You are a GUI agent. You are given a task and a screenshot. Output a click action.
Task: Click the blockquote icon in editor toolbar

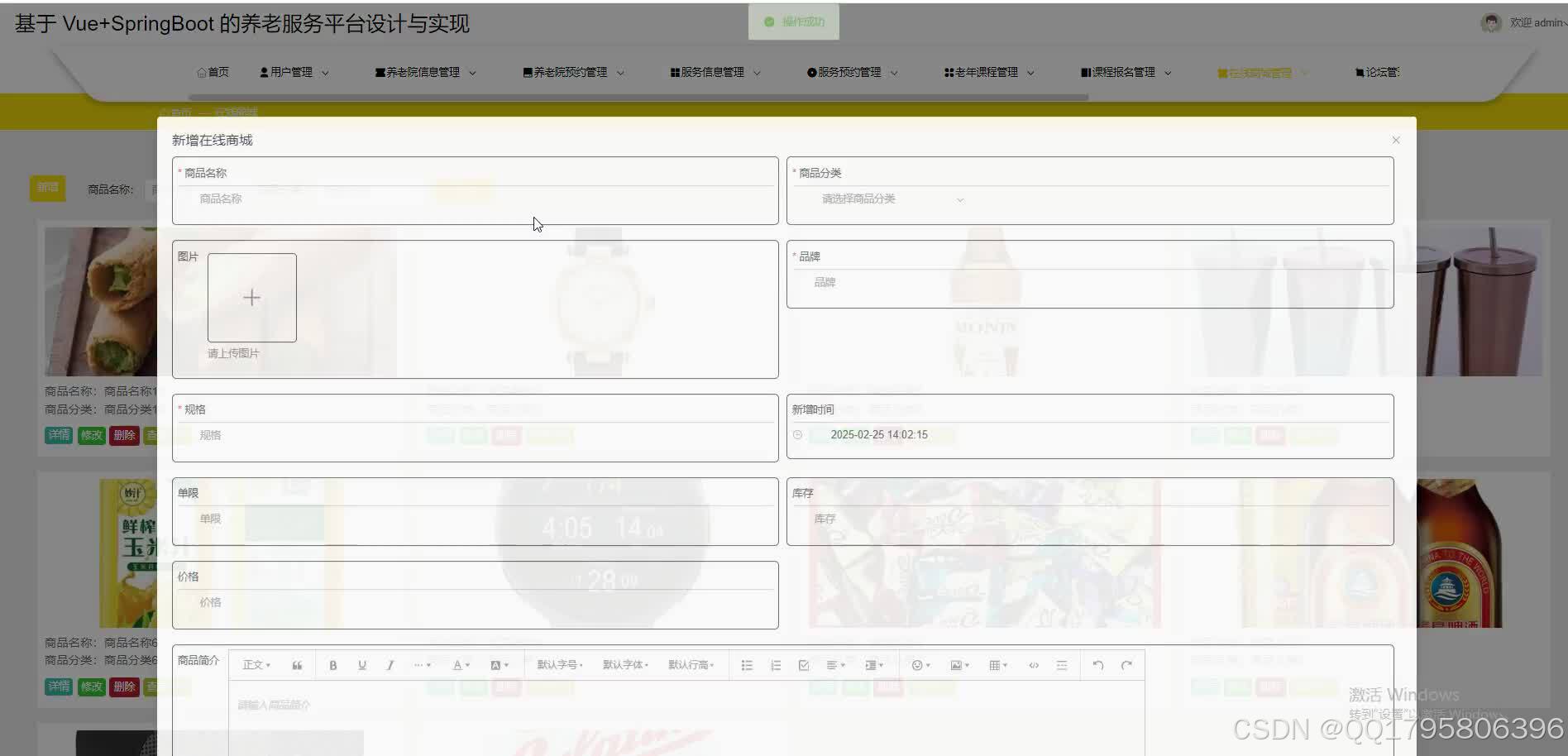297,665
